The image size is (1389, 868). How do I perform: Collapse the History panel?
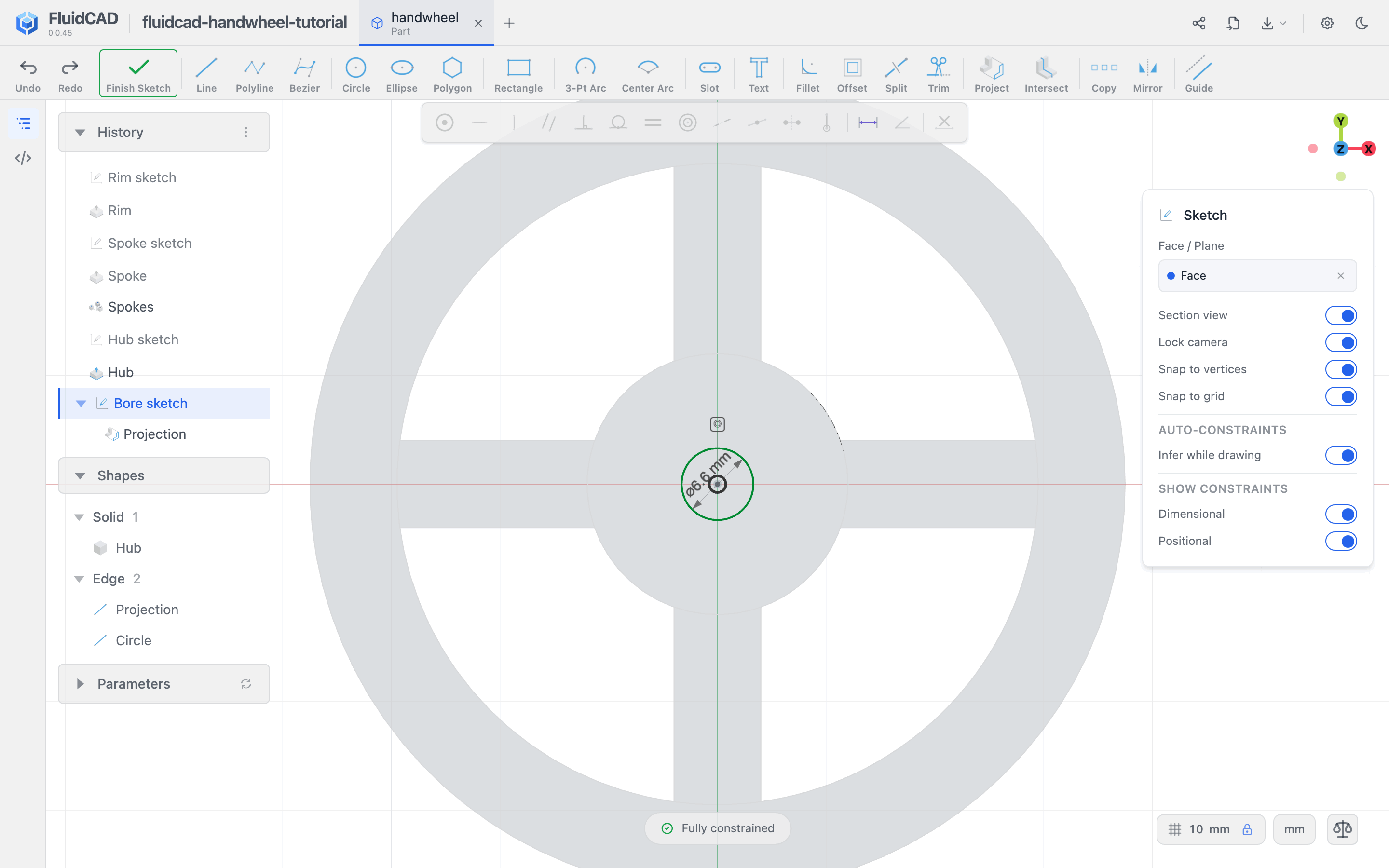[81, 132]
